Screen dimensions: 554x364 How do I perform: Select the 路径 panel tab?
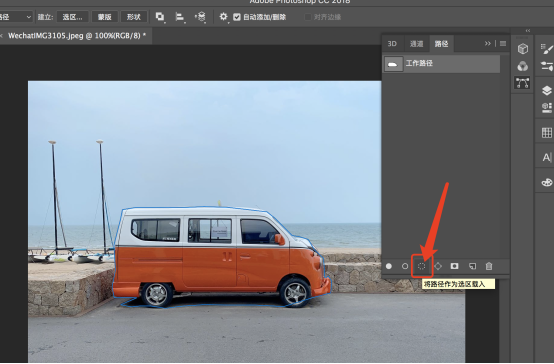coord(441,44)
